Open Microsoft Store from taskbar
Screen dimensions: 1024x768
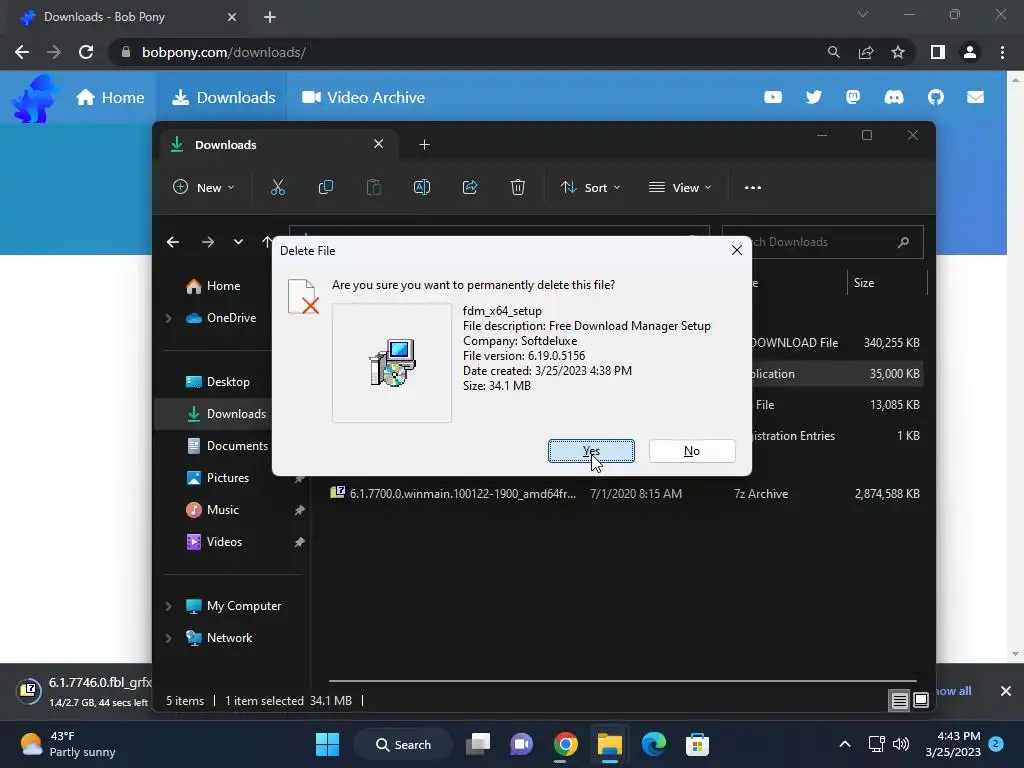(697, 744)
